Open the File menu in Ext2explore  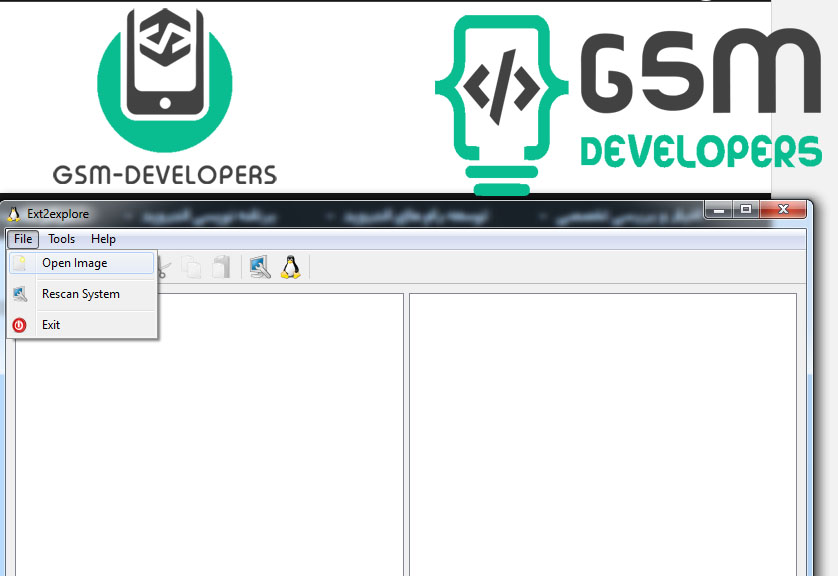point(23,239)
